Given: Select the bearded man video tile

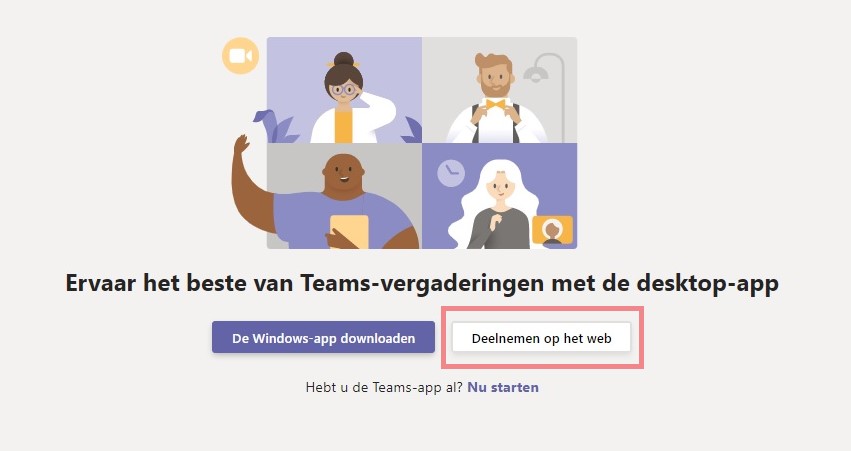Looking at the screenshot, I should [499, 90].
